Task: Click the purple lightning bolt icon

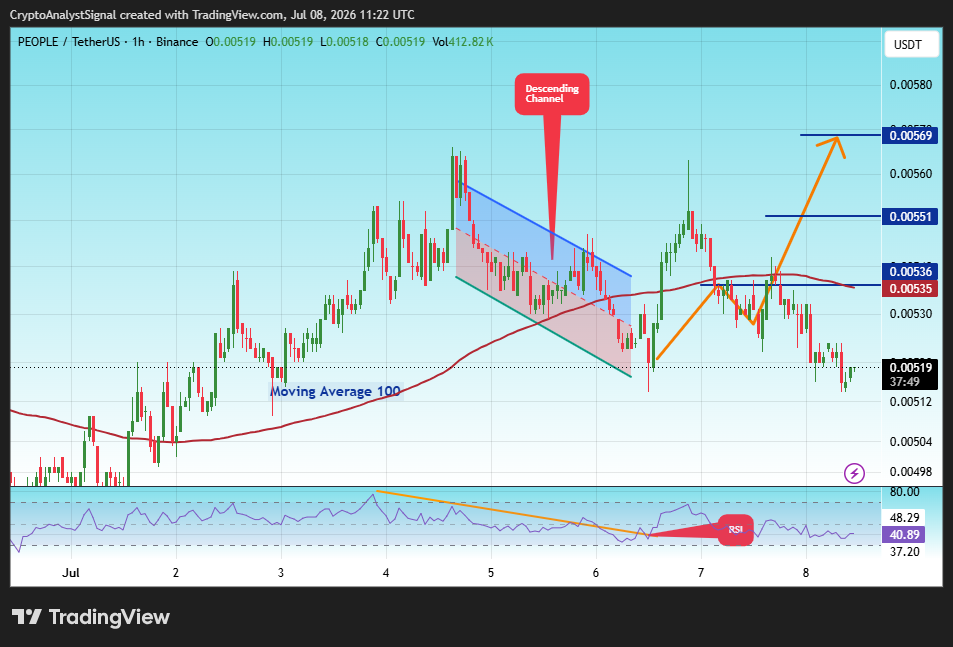Action: point(855,473)
